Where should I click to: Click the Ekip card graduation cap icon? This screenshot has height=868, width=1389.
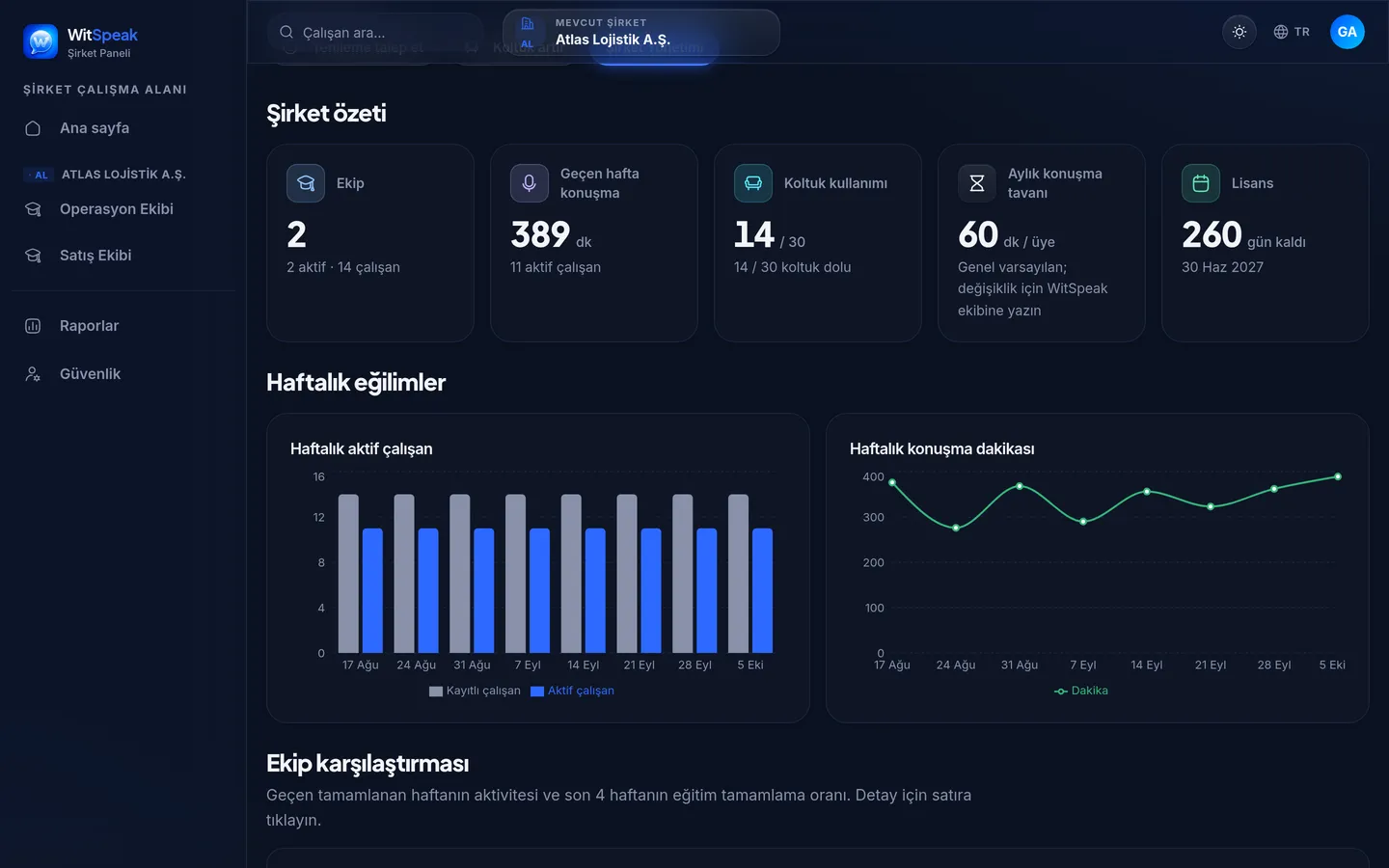tap(306, 183)
